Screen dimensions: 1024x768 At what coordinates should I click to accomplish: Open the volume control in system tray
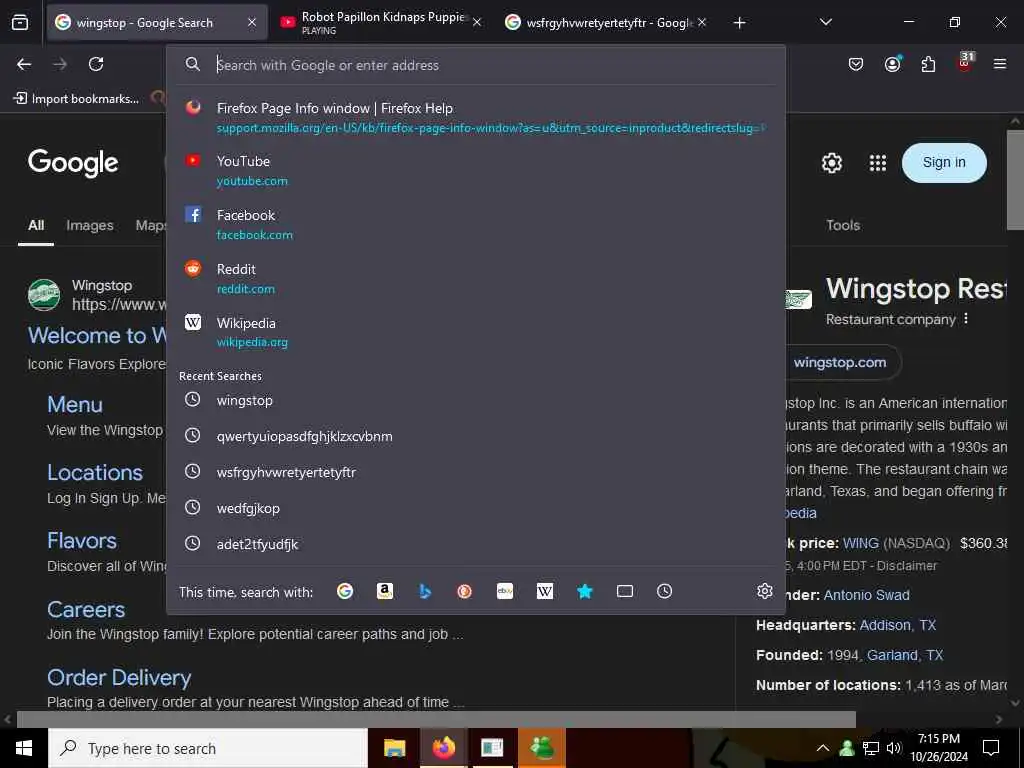tap(893, 748)
